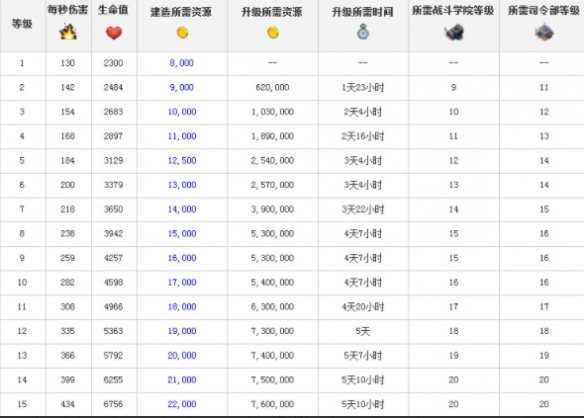Image resolution: width=584 pixels, height=418 pixels.
Task: Click the gold coin icon under 升级所需资源
Action: 273,32
